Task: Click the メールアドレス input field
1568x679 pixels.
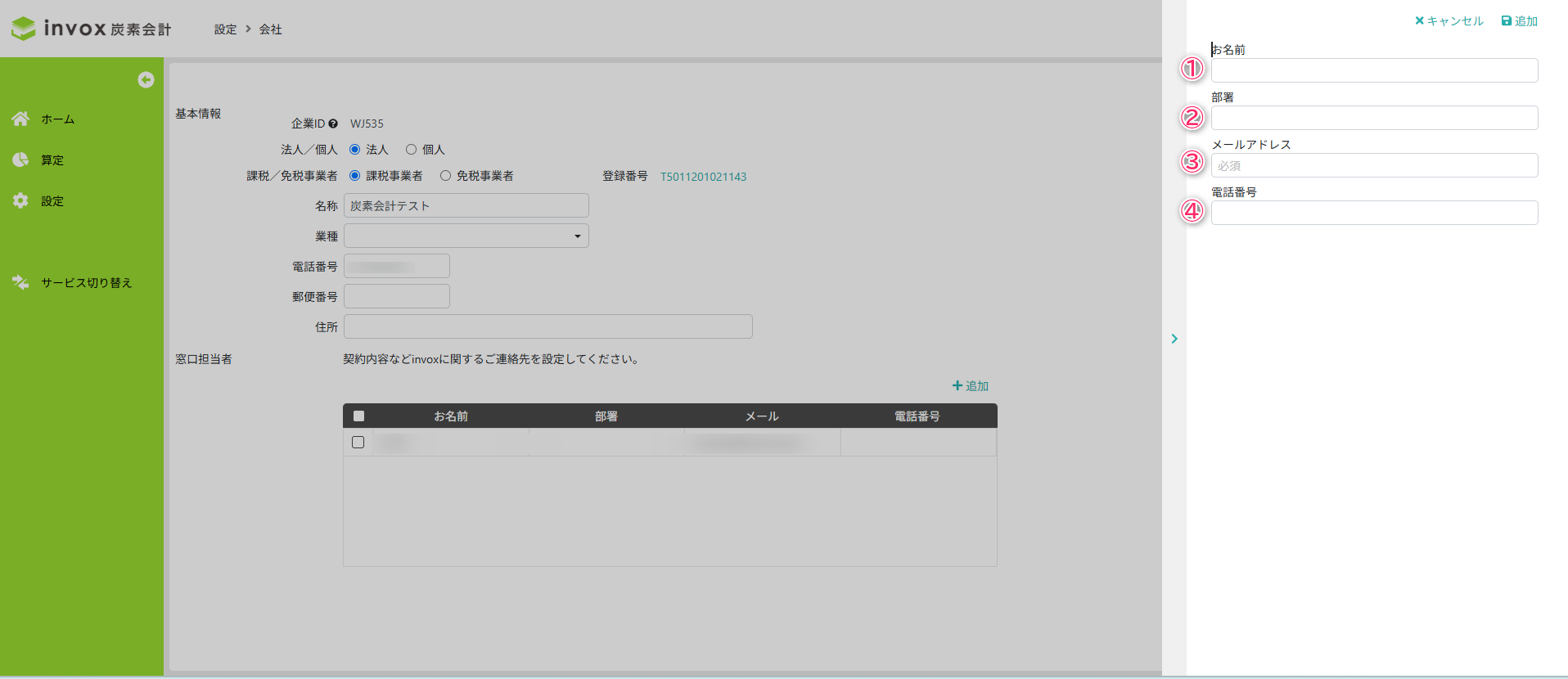Action: click(1374, 165)
